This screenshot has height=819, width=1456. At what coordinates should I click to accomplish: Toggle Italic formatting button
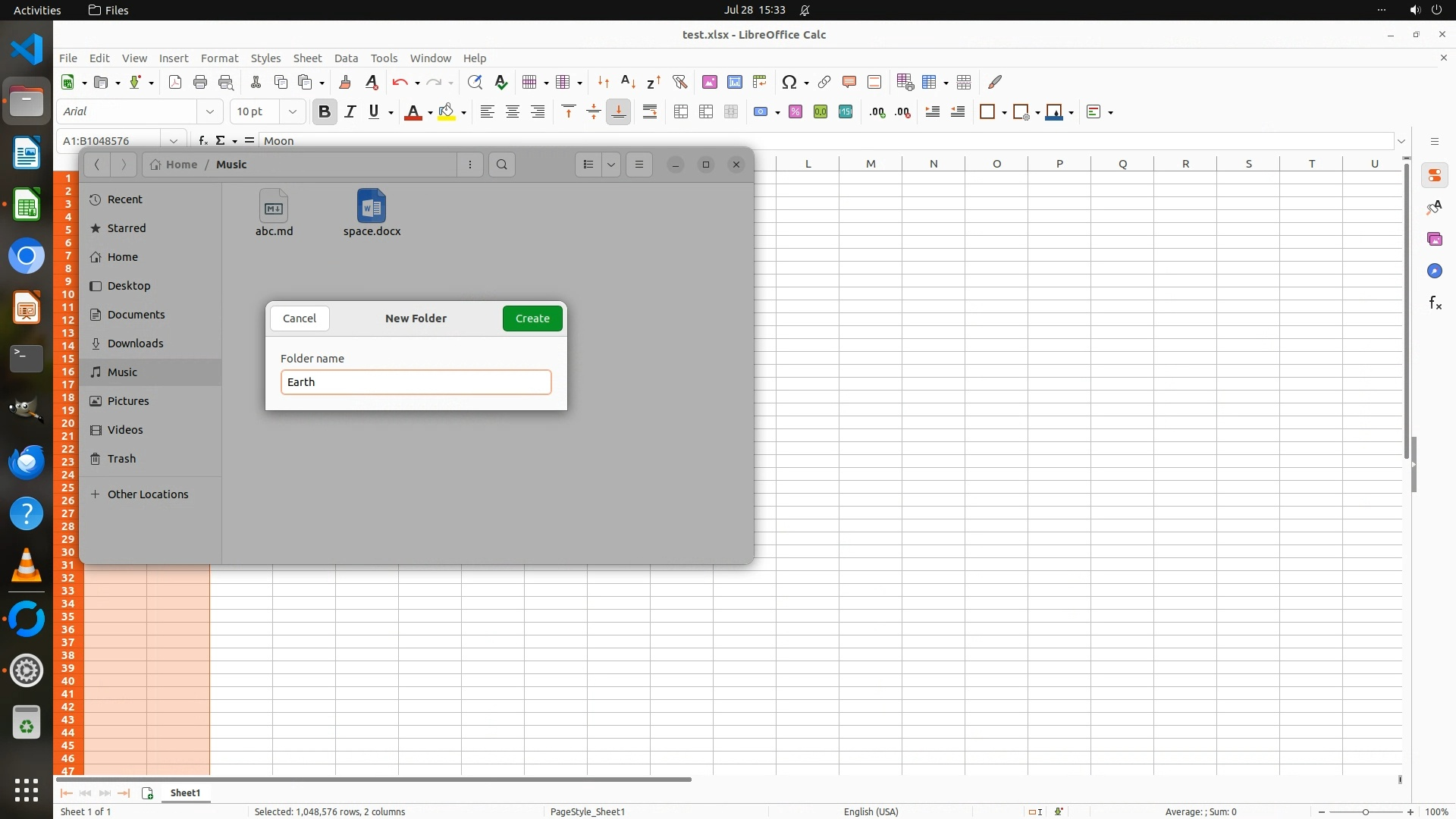pos(350,112)
